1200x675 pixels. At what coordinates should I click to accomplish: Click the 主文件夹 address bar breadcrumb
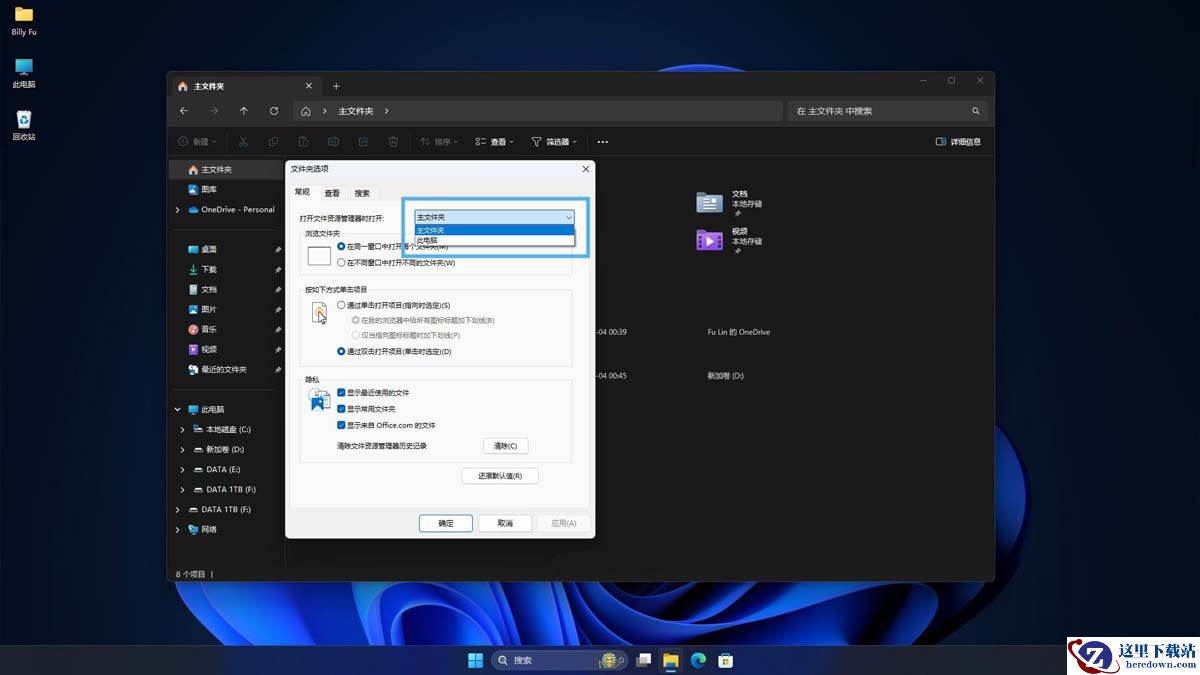[x=356, y=111]
